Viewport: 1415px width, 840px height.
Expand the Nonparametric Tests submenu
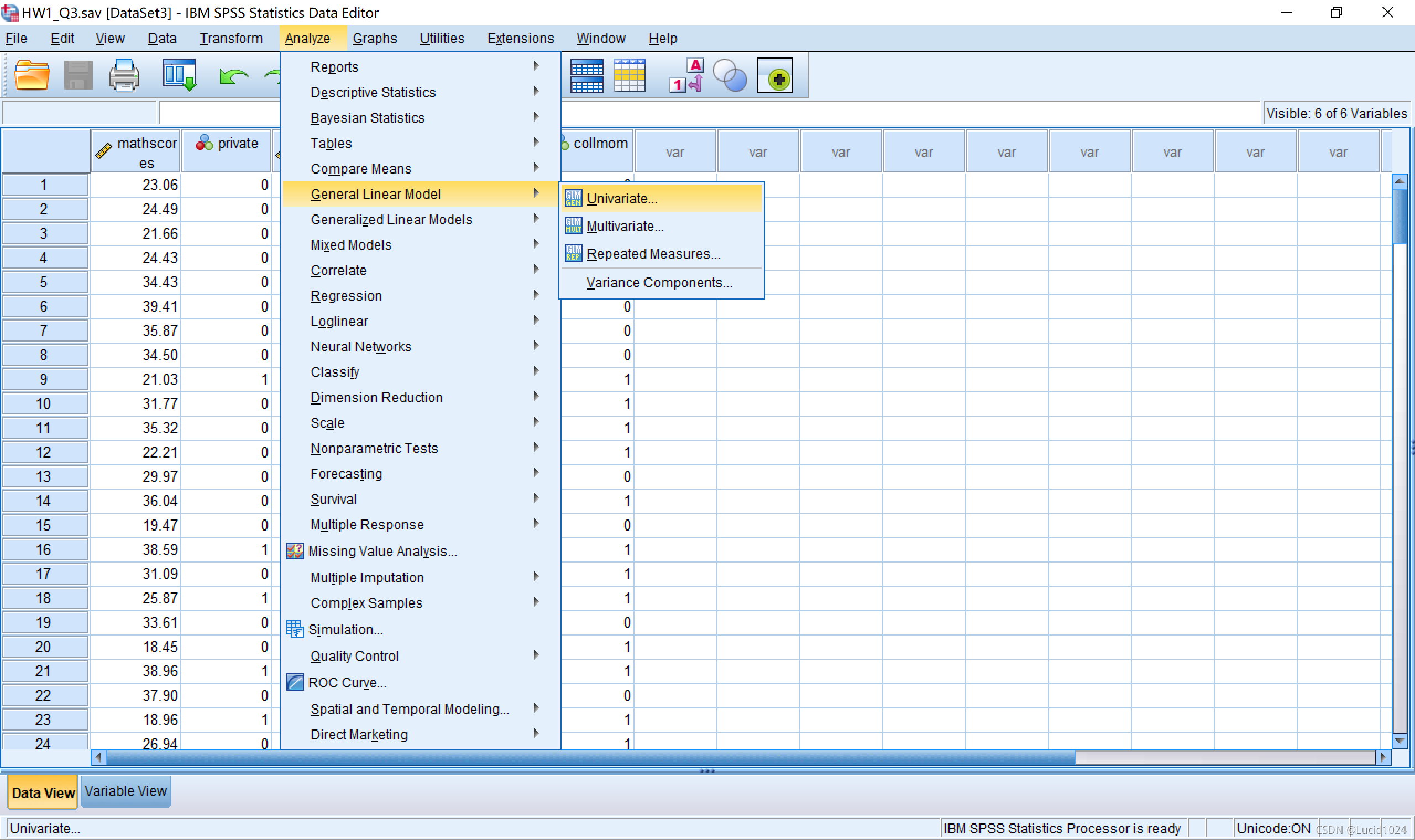click(x=374, y=448)
